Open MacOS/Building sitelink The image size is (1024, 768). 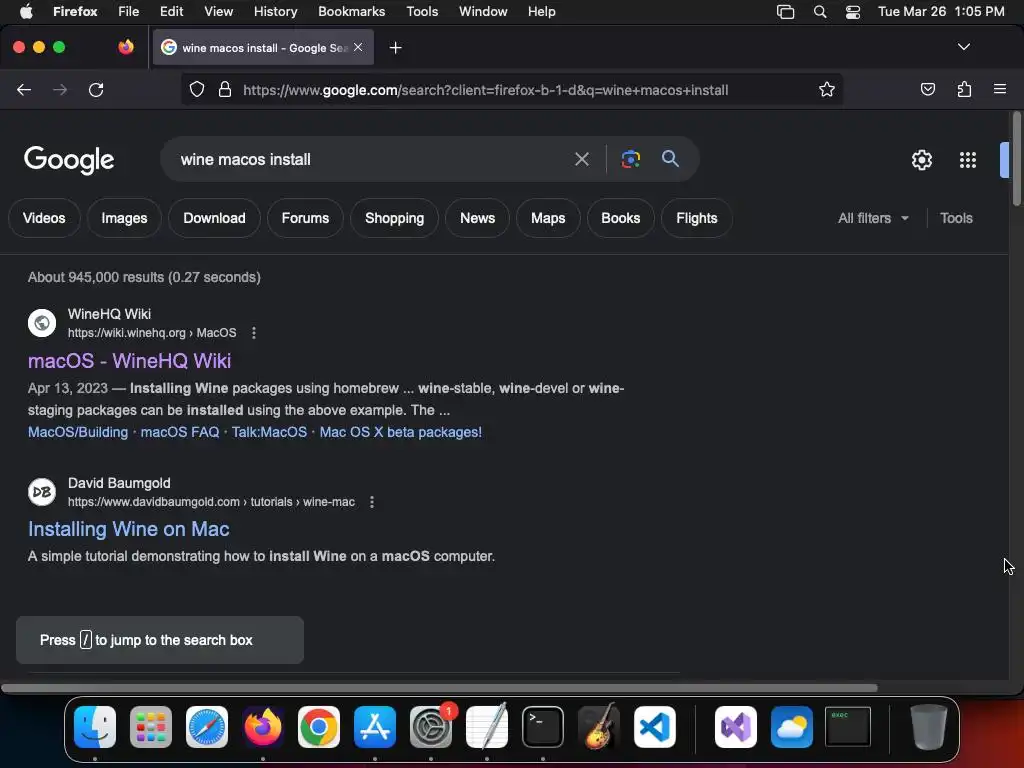78,432
